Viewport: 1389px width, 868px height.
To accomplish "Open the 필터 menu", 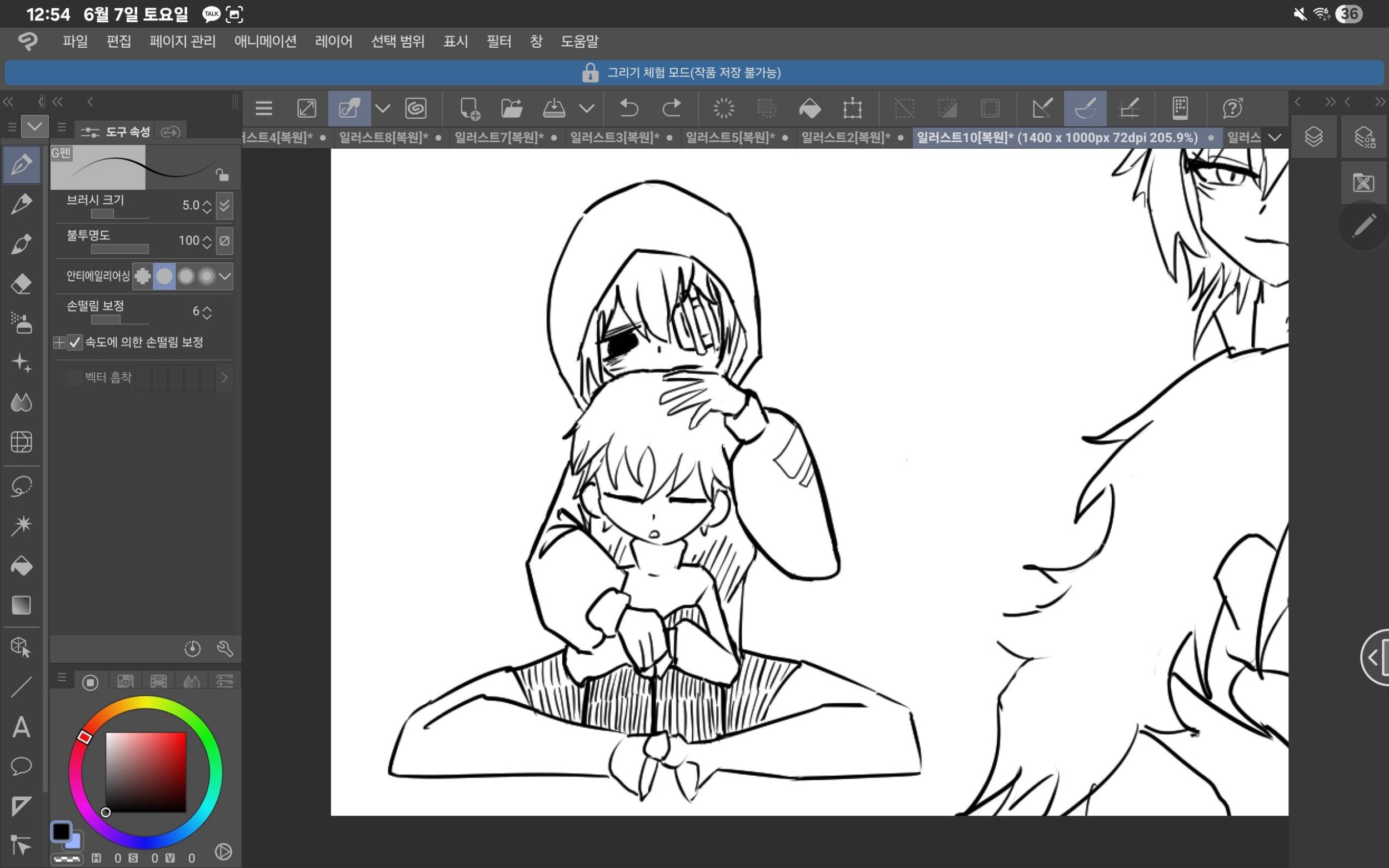I will coord(498,41).
